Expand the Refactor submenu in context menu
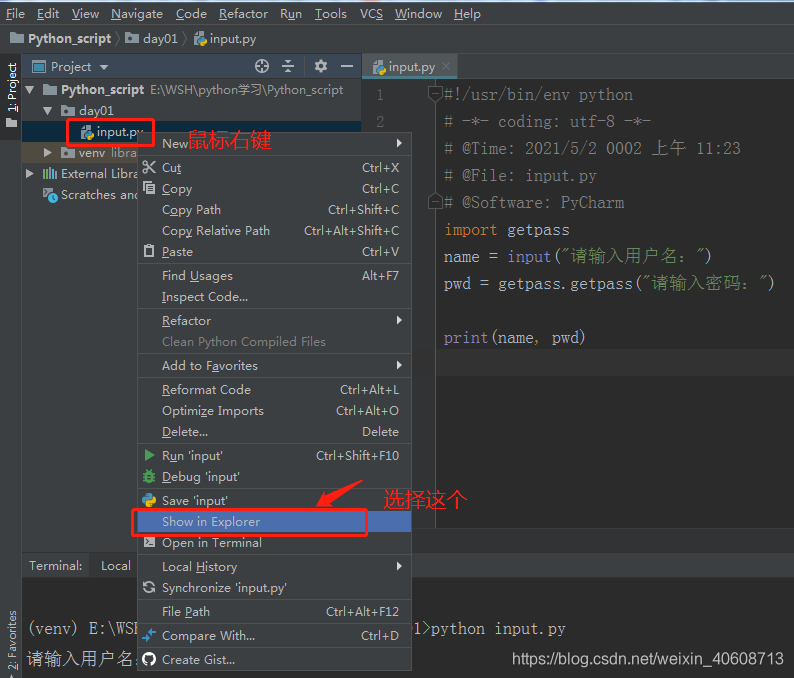 click(x=399, y=320)
